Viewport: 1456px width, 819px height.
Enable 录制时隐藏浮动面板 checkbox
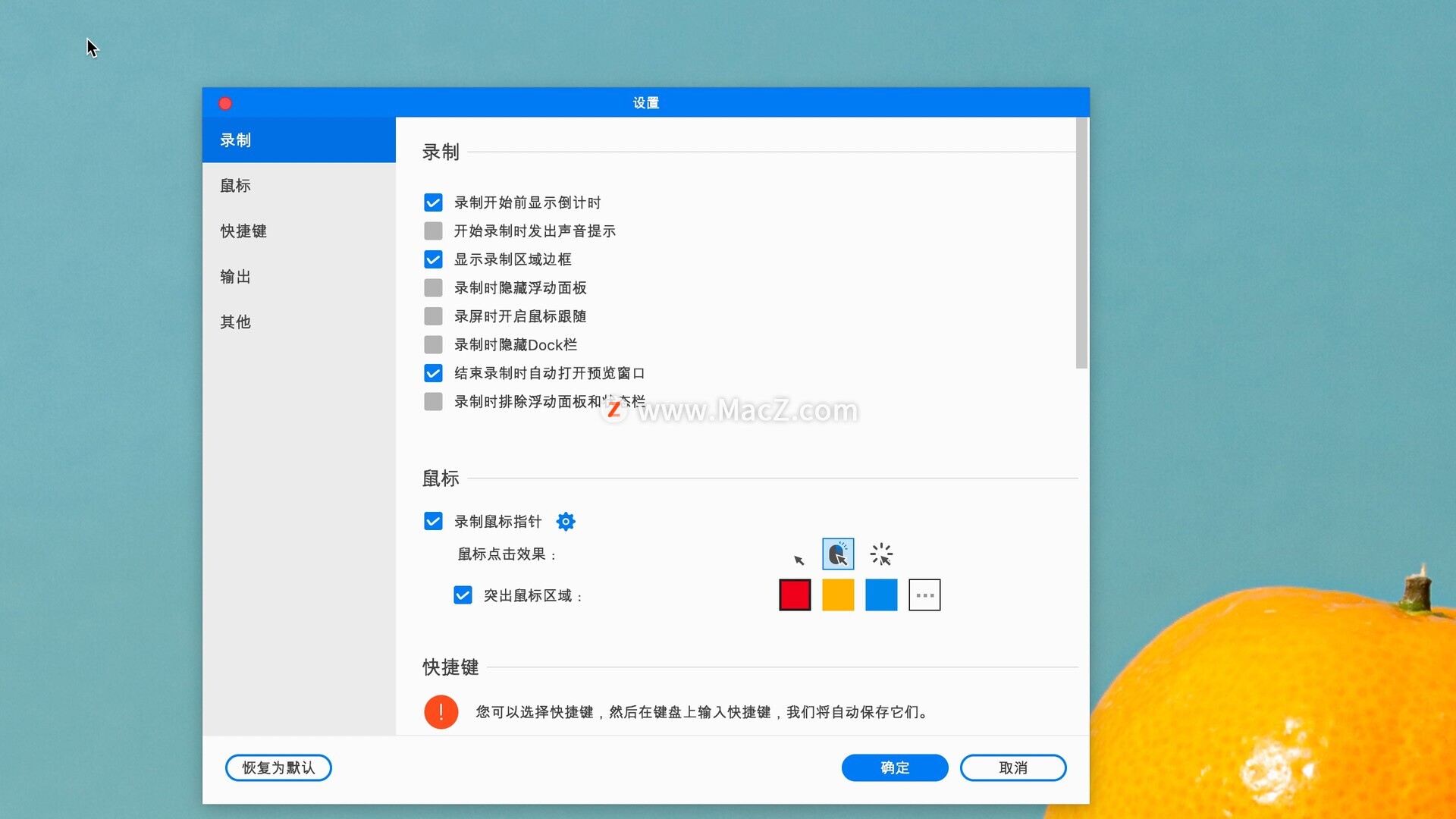pyautogui.click(x=433, y=287)
